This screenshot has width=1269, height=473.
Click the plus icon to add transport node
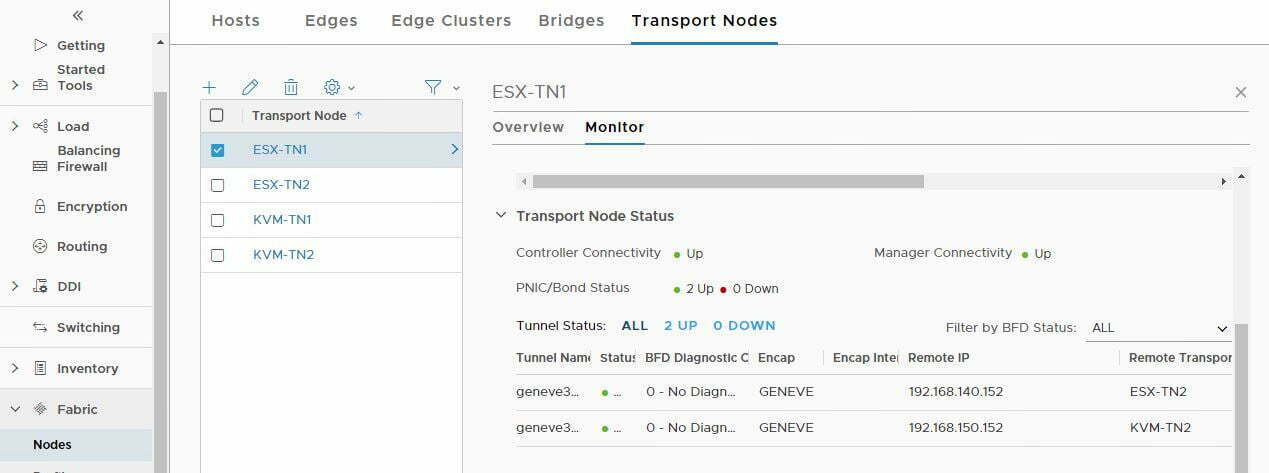click(209, 88)
